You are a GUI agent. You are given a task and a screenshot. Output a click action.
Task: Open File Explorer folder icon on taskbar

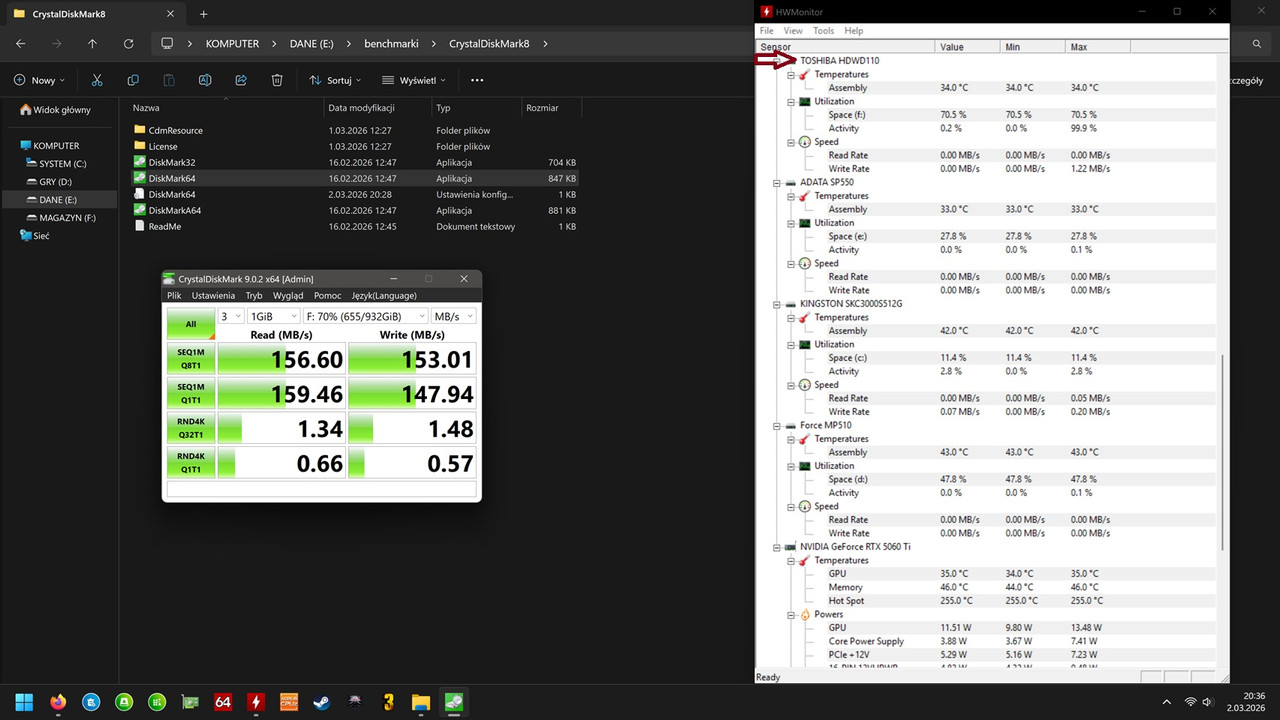click(x=421, y=702)
